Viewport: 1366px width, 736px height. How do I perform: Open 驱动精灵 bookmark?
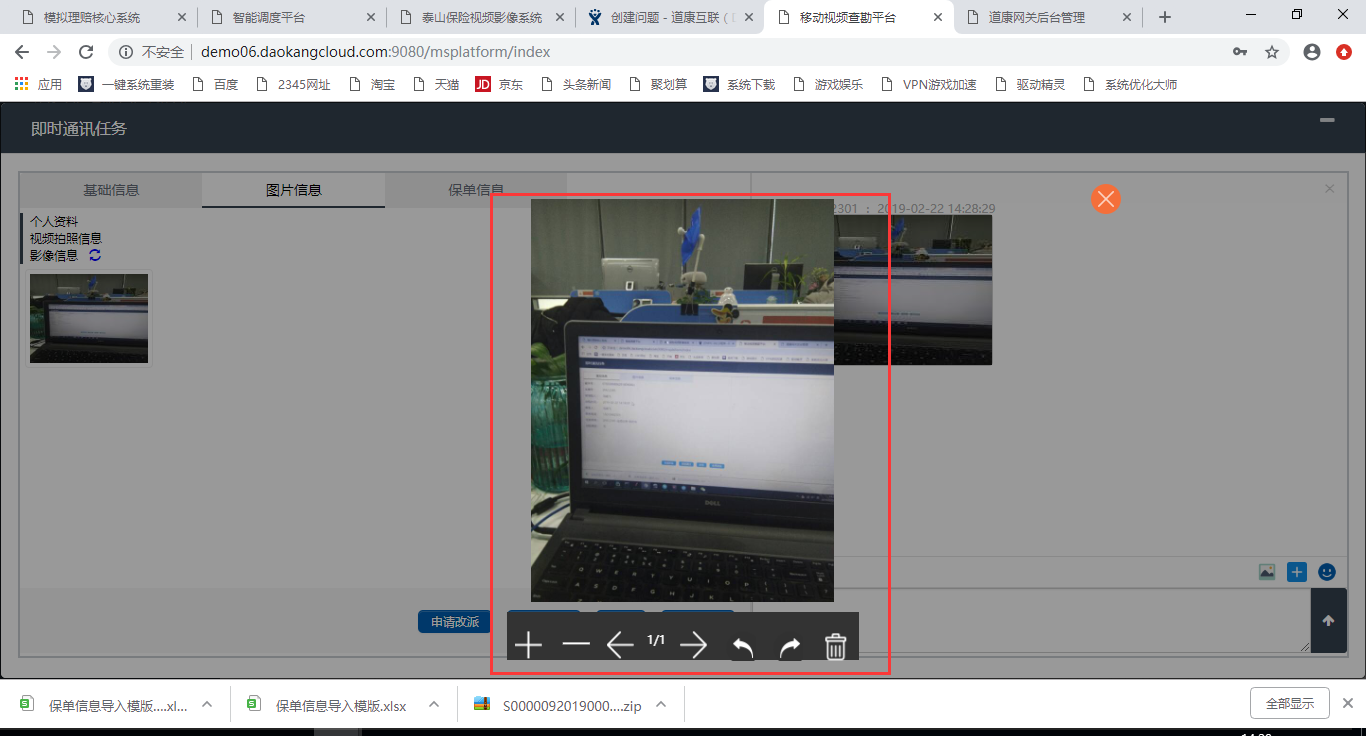[1029, 84]
